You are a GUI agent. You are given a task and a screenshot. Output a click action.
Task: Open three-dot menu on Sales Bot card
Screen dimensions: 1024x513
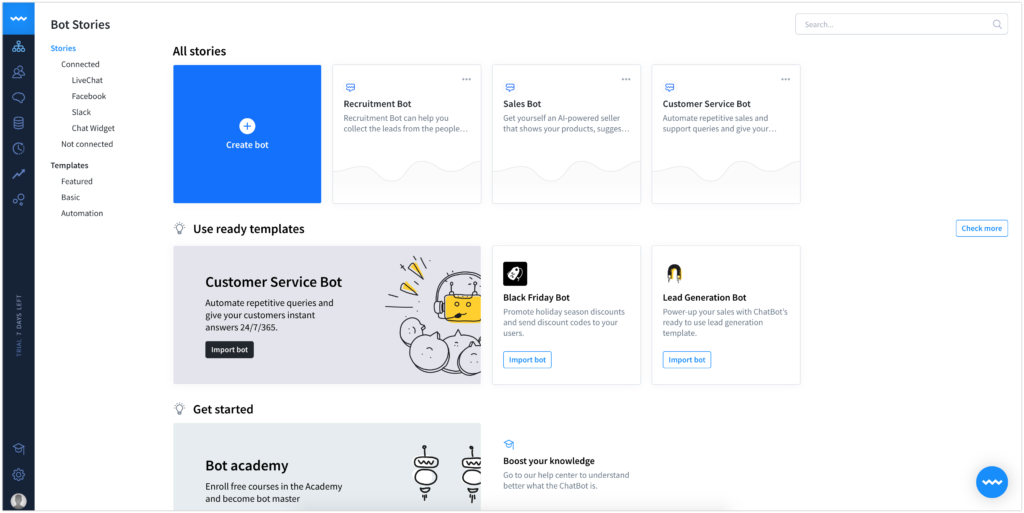626,80
